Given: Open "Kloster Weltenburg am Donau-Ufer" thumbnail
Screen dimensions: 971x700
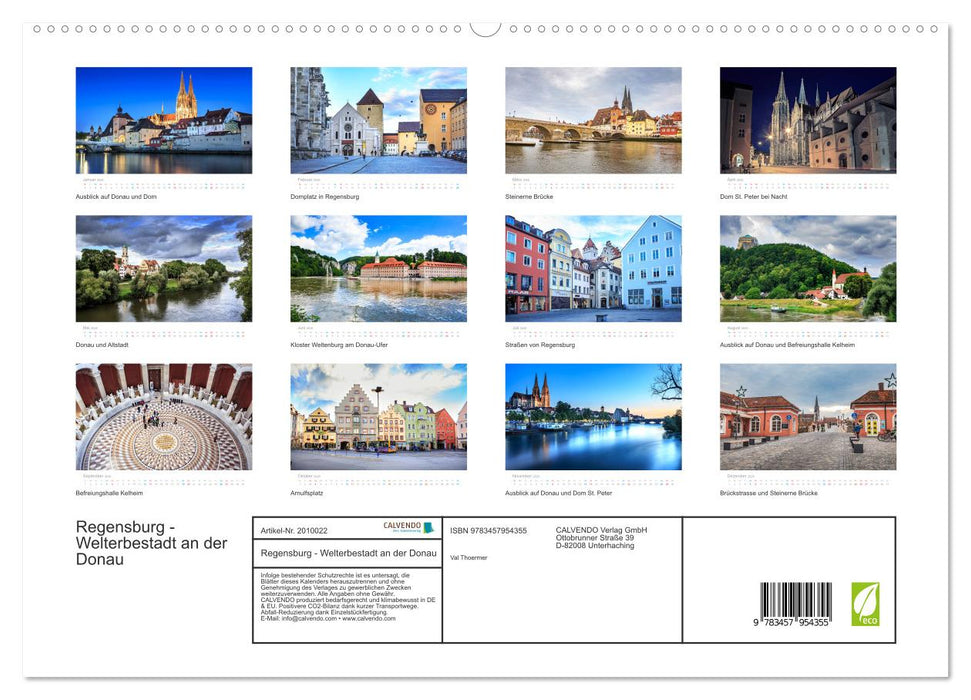Looking at the screenshot, I should point(379,267).
